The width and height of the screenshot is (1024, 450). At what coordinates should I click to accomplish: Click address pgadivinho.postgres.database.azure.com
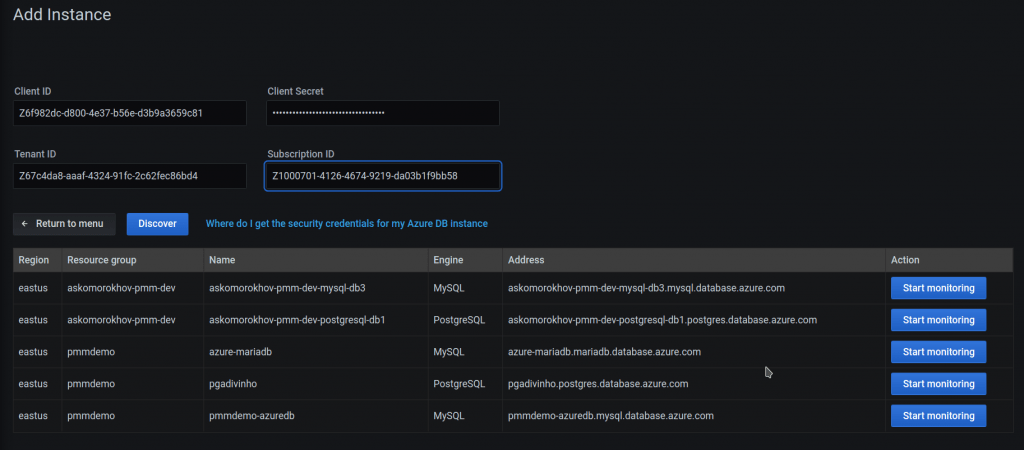[x=598, y=384]
